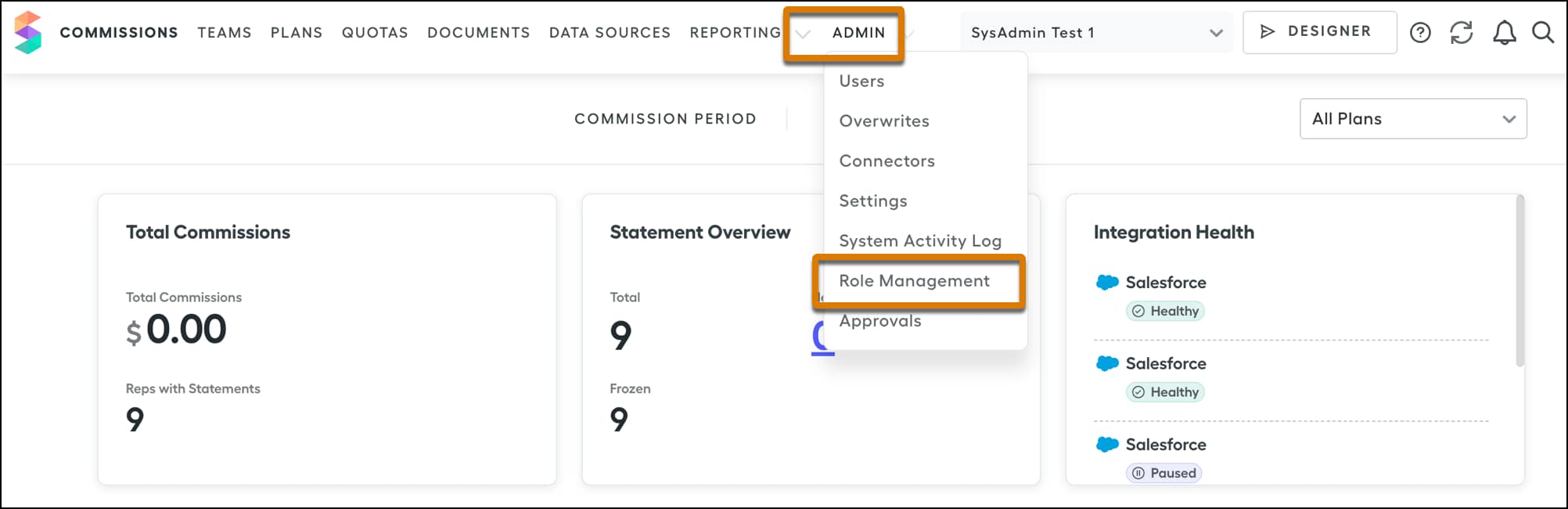The width and height of the screenshot is (1568, 509).
Task: Open Connectors from the Admin menu
Action: pos(886,161)
